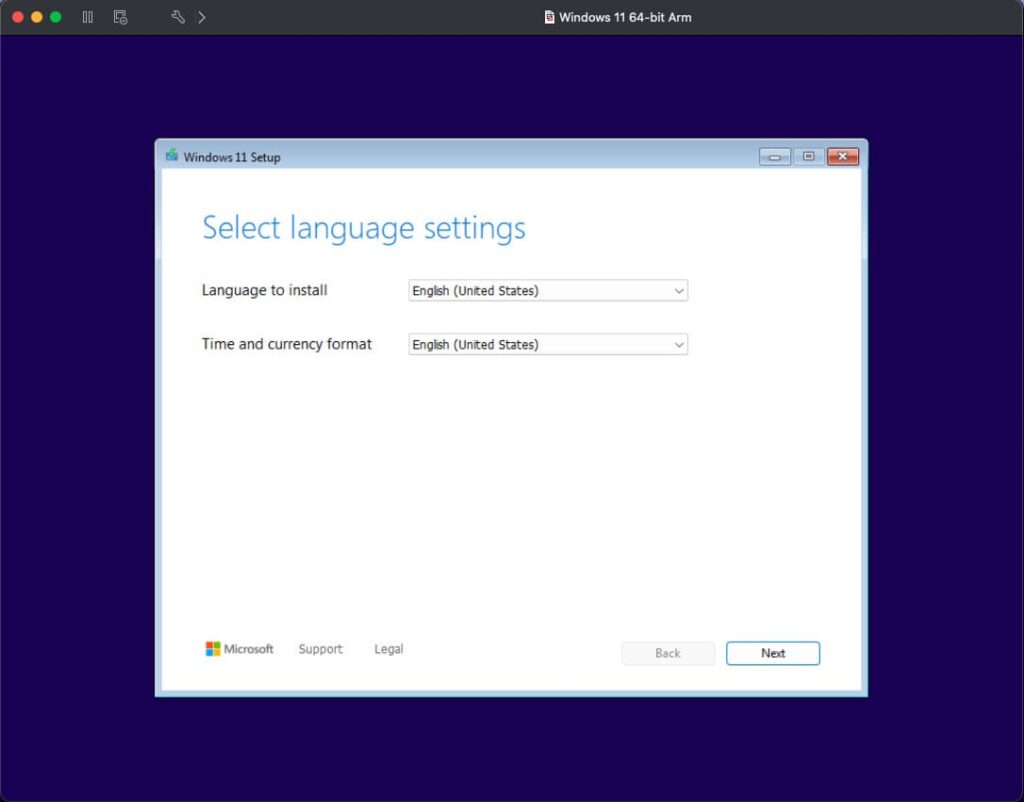Click the Windows 11 Setup title icon
The image size is (1024, 802).
(x=172, y=156)
